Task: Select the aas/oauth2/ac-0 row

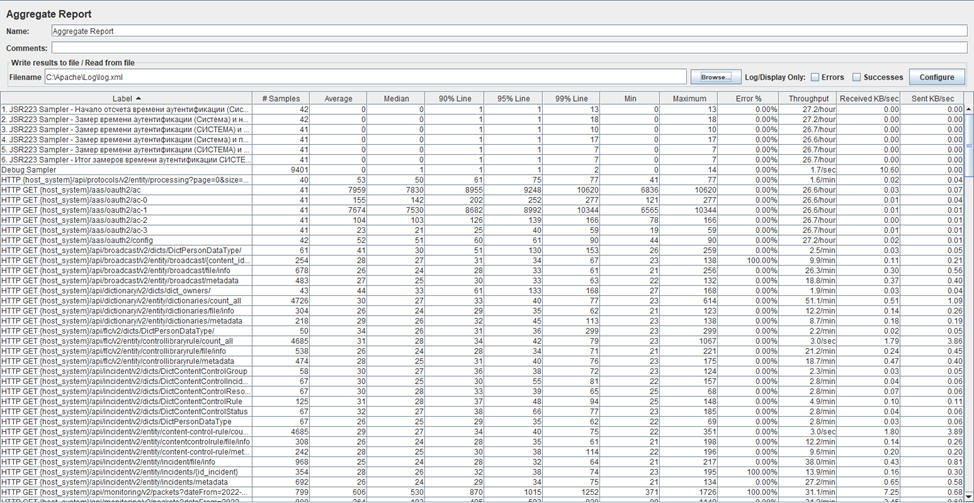Action: 483,200
